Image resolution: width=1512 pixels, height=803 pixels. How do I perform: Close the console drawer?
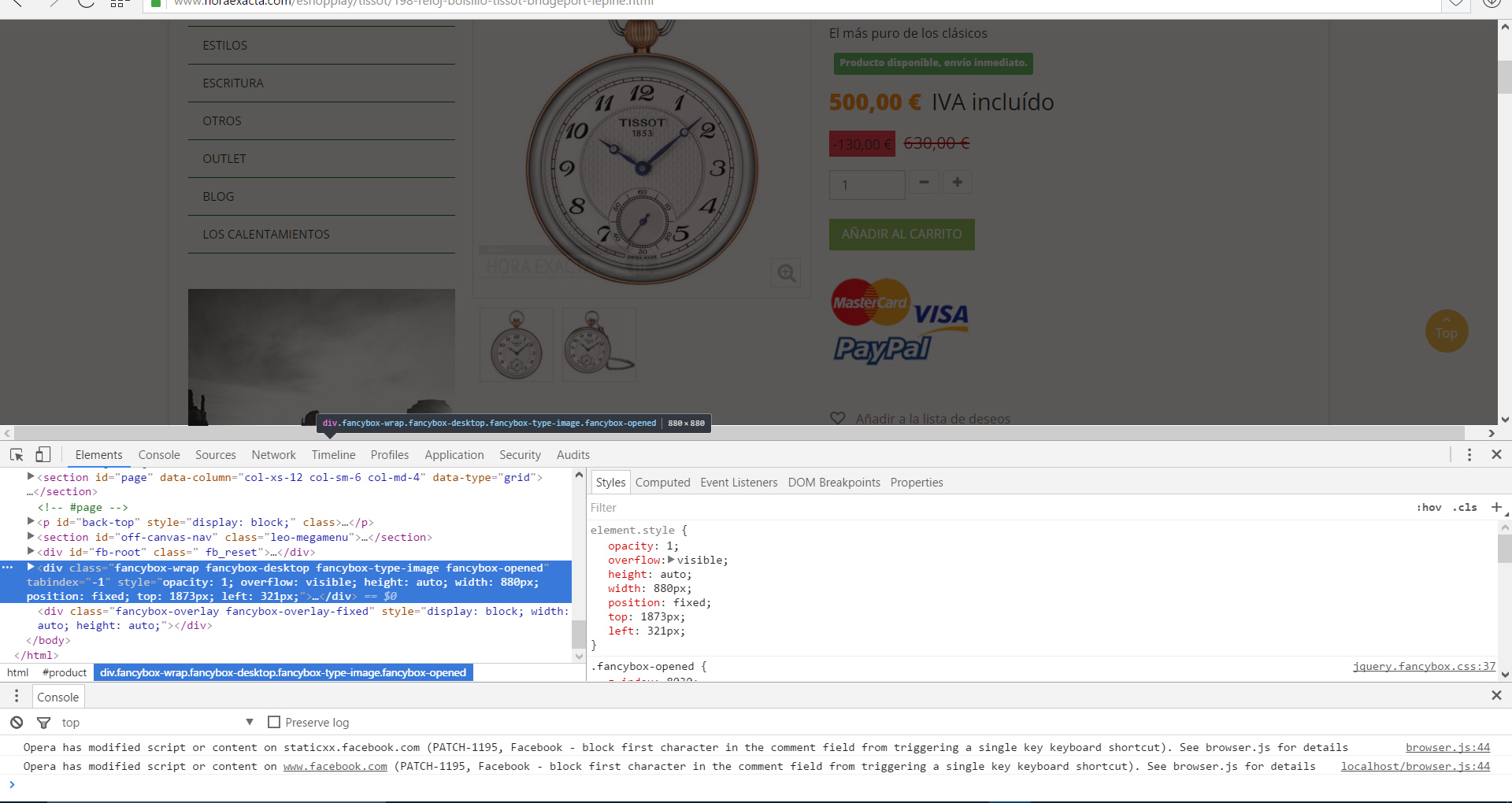(1497, 696)
